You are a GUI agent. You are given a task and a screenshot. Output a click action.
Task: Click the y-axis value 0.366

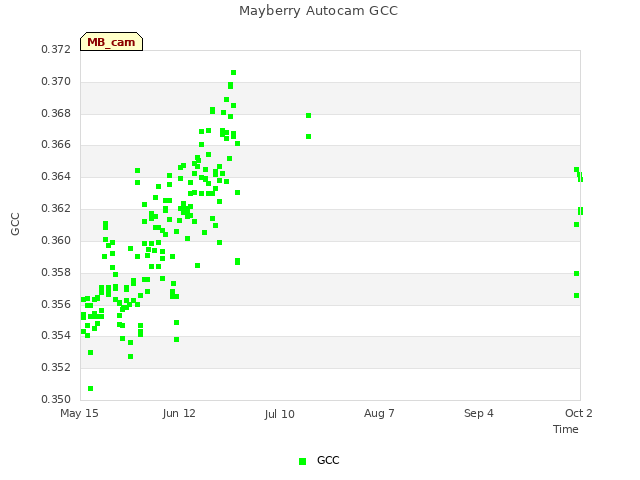[56, 144]
